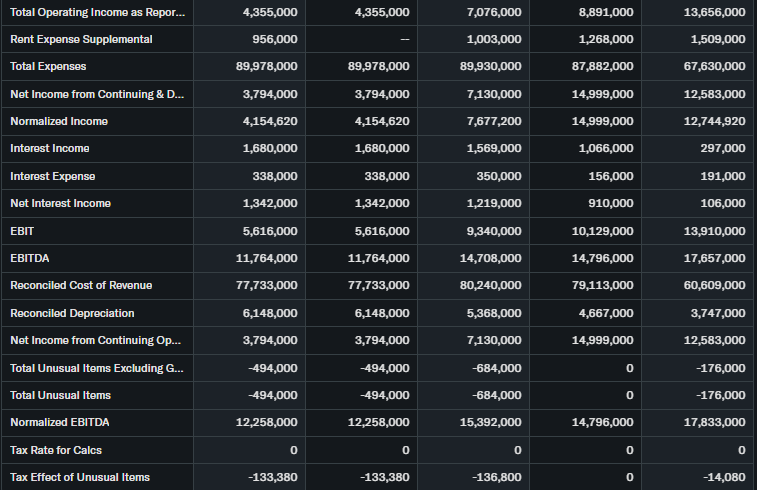Select the EBIT row label
The width and height of the screenshot is (757, 490).
(22, 231)
